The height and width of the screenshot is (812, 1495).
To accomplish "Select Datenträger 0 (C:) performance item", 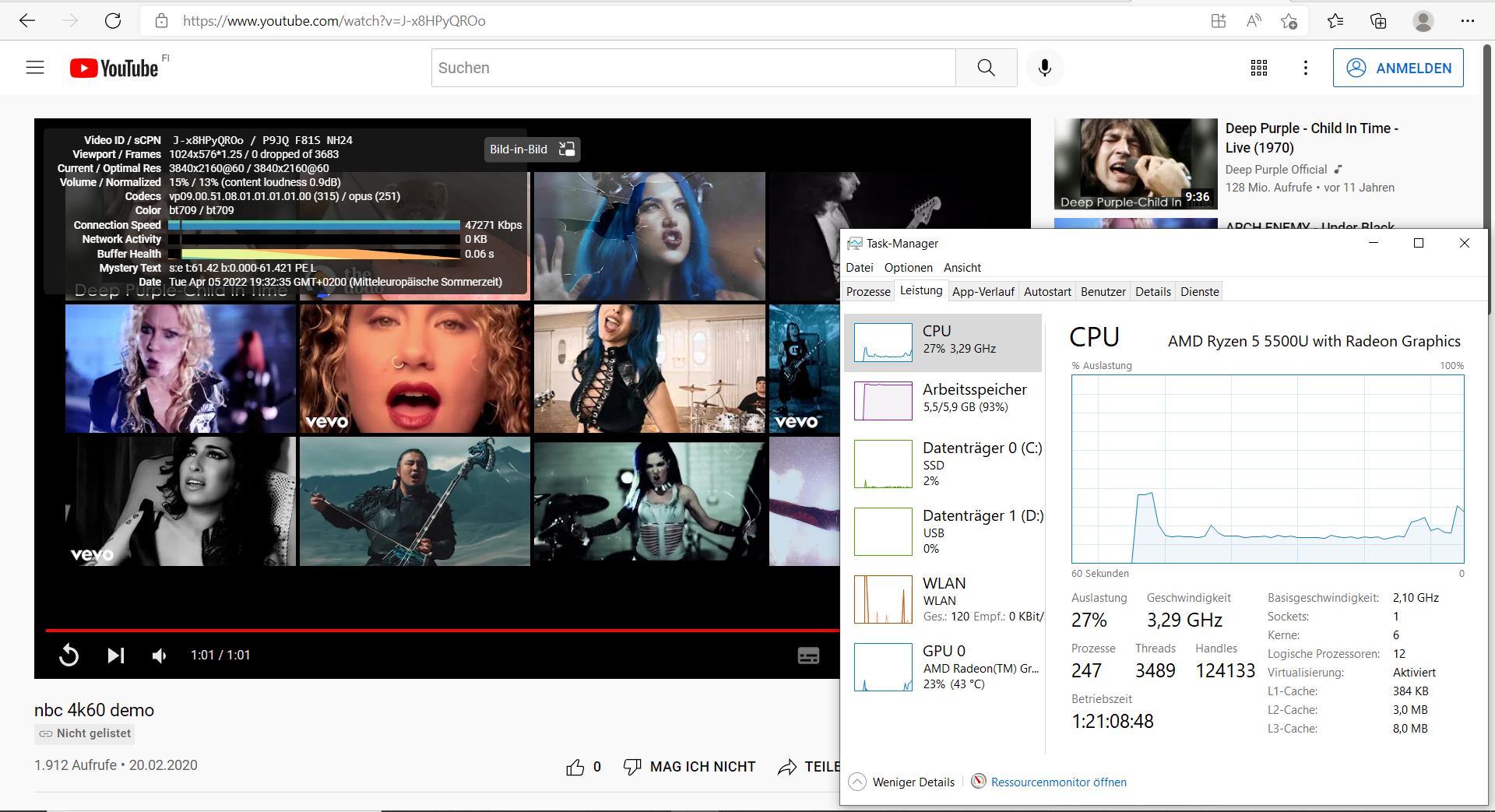I will click(x=943, y=464).
